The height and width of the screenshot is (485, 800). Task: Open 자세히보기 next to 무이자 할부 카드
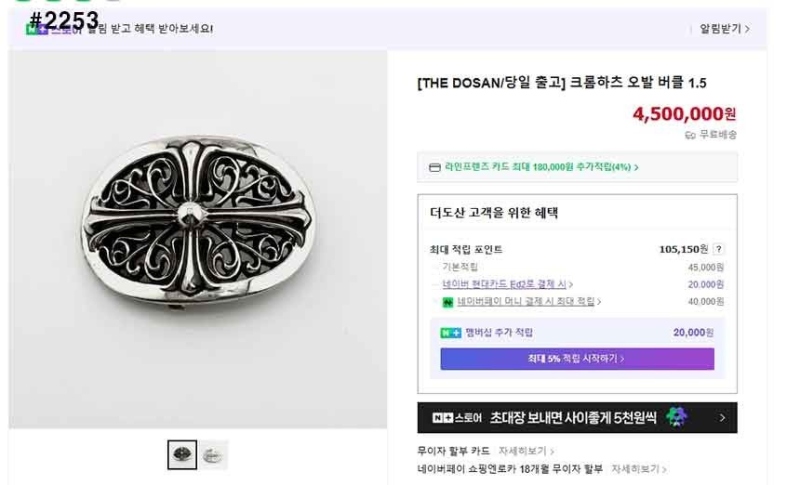(x=527, y=451)
